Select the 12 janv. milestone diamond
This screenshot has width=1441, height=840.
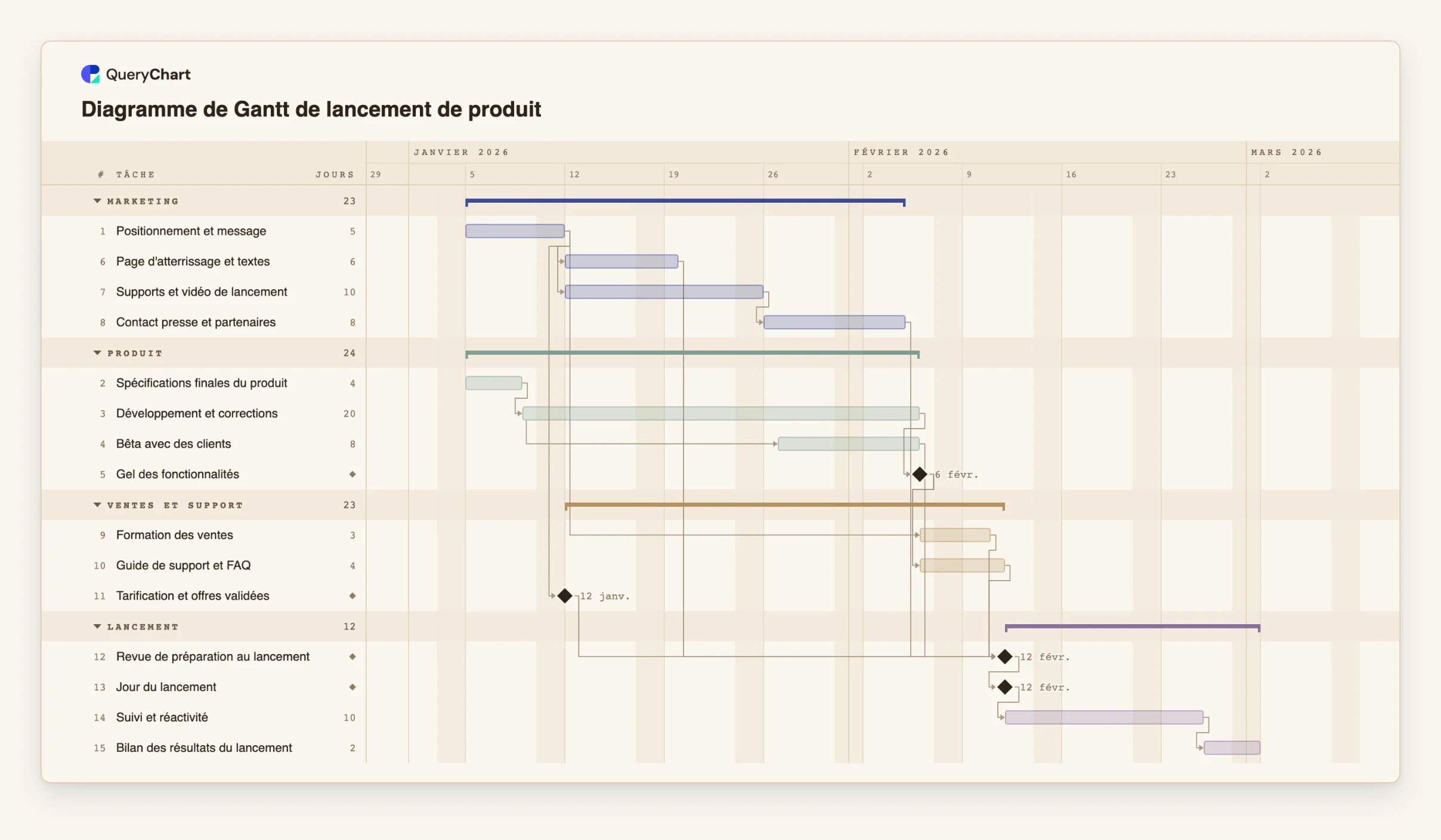pyautogui.click(x=565, y=596)
